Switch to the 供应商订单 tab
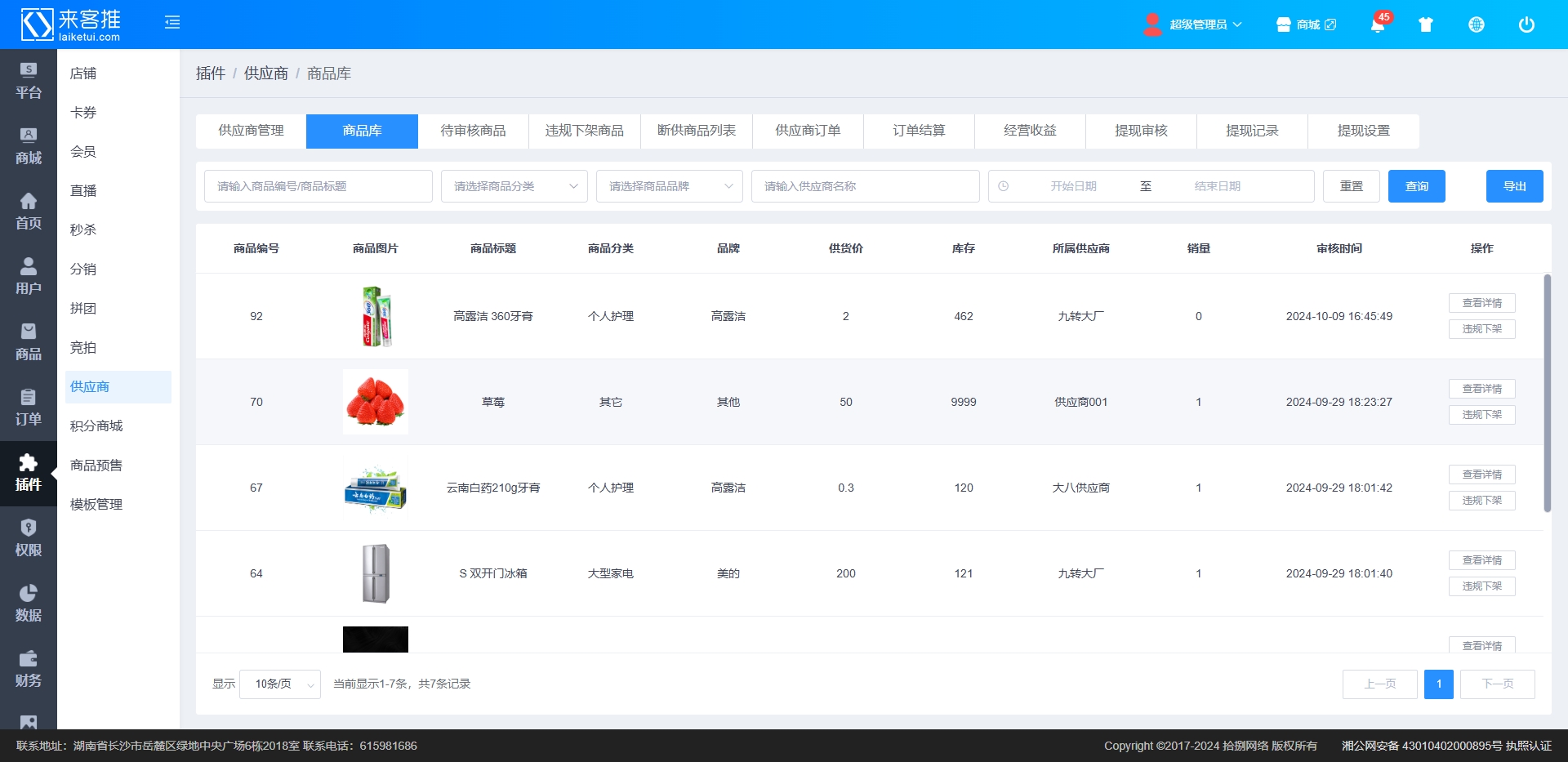This screenshot has height=762, width=1568. [808, 131]
